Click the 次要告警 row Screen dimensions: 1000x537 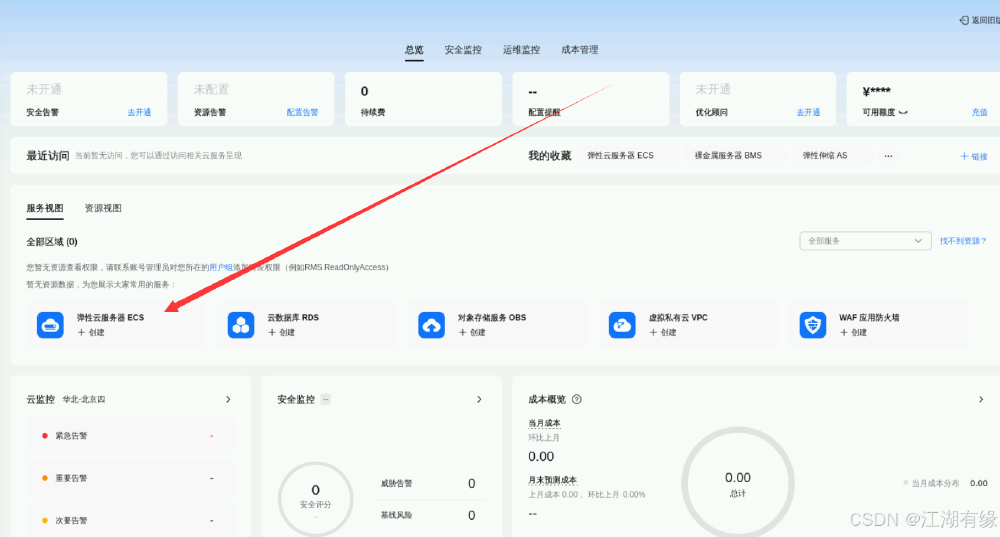[131, 520]
